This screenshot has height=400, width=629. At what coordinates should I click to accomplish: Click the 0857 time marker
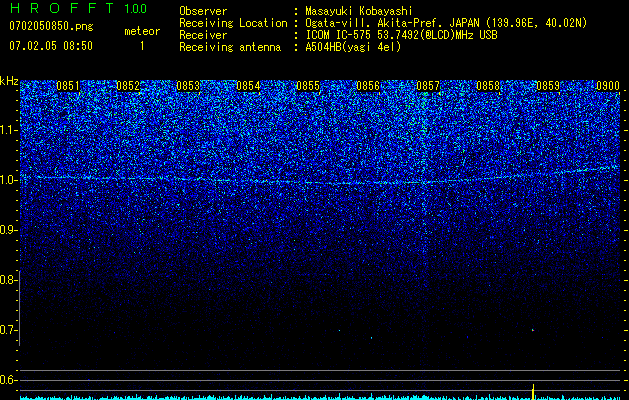428,86
